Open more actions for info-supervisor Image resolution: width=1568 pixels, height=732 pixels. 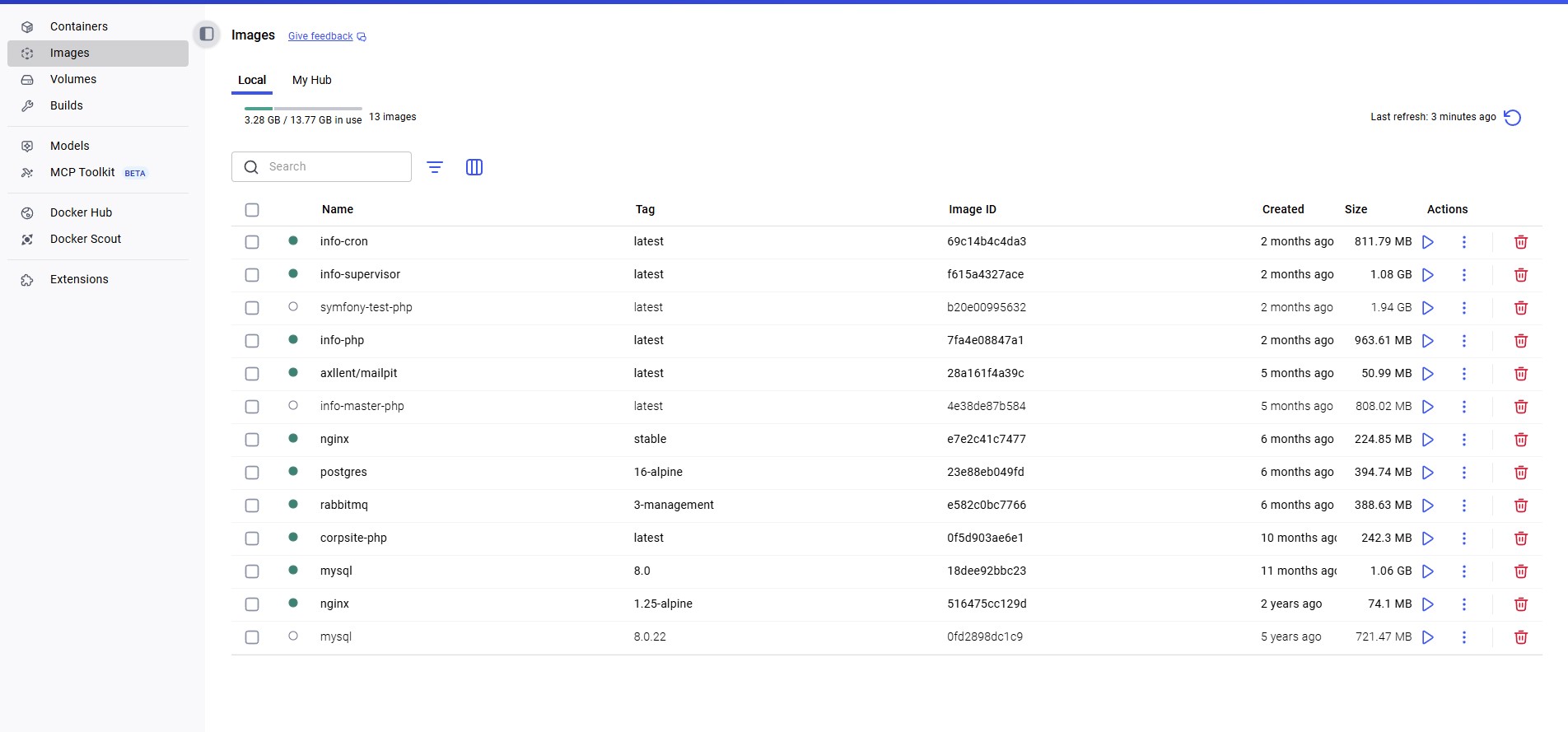pyautogui.click(x=1464, y=275)
